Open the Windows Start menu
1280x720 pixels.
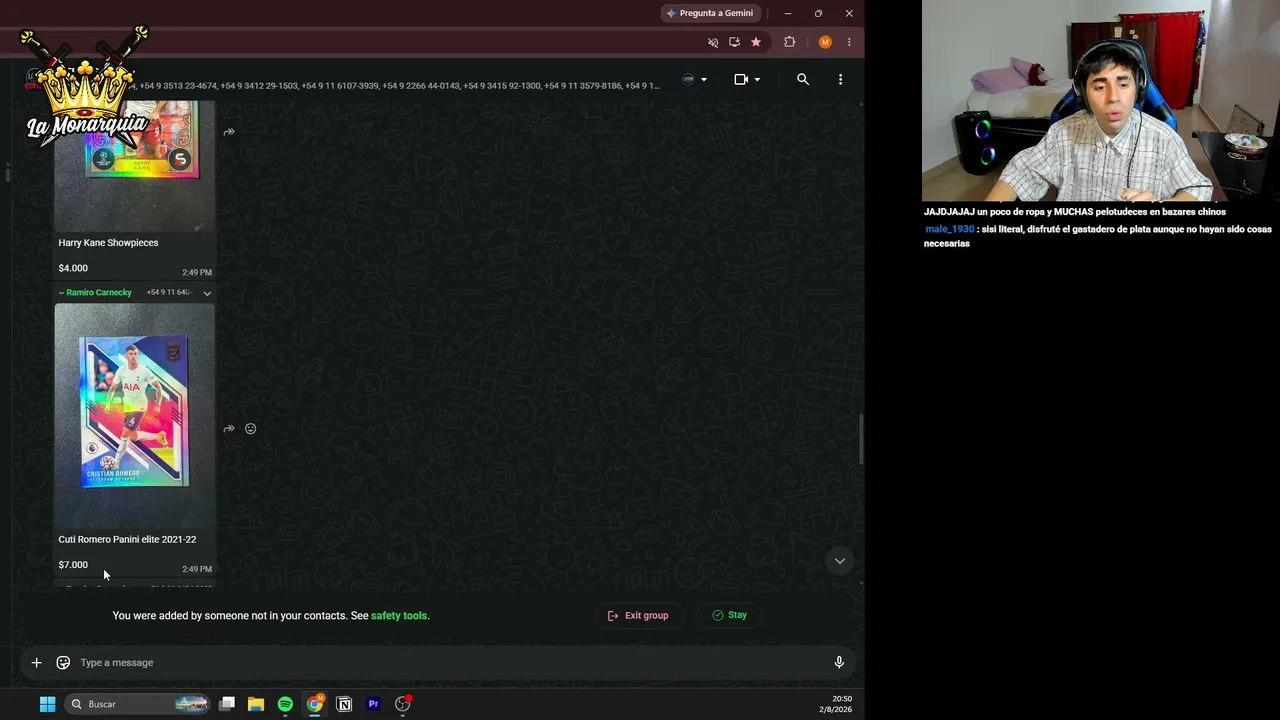point(47,704)
